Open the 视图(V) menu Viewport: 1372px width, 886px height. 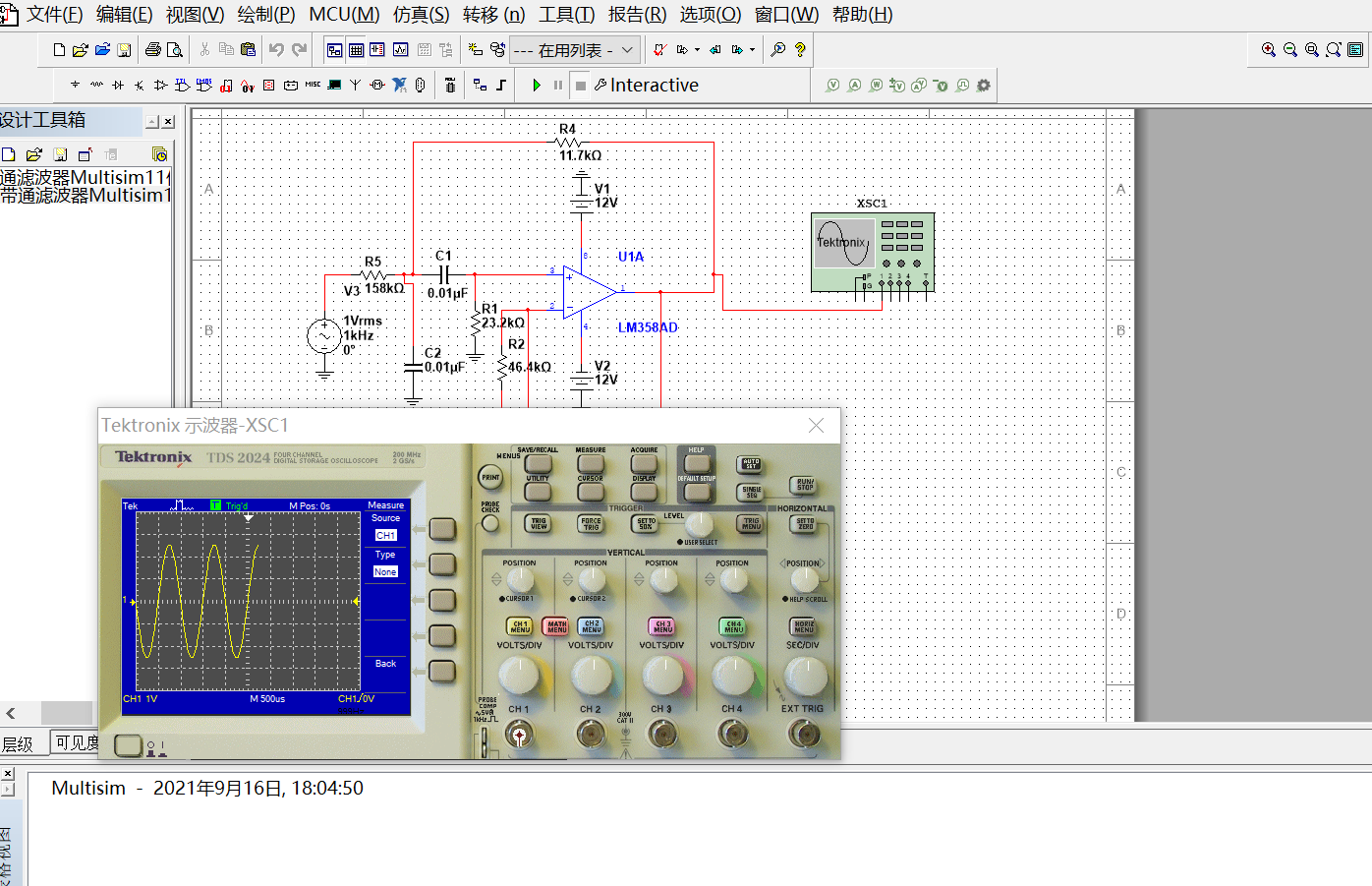[195, 15]
